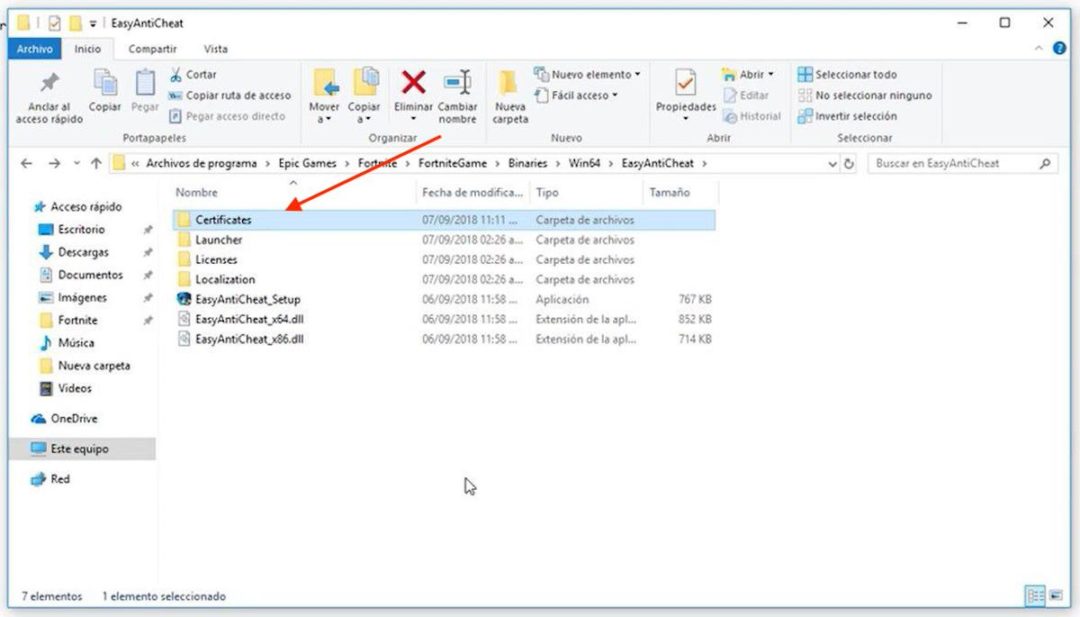Open the Mover a dropdown
Image resolution: width=1080 pixels, height=617 pixels.
[x=324, y=93]
